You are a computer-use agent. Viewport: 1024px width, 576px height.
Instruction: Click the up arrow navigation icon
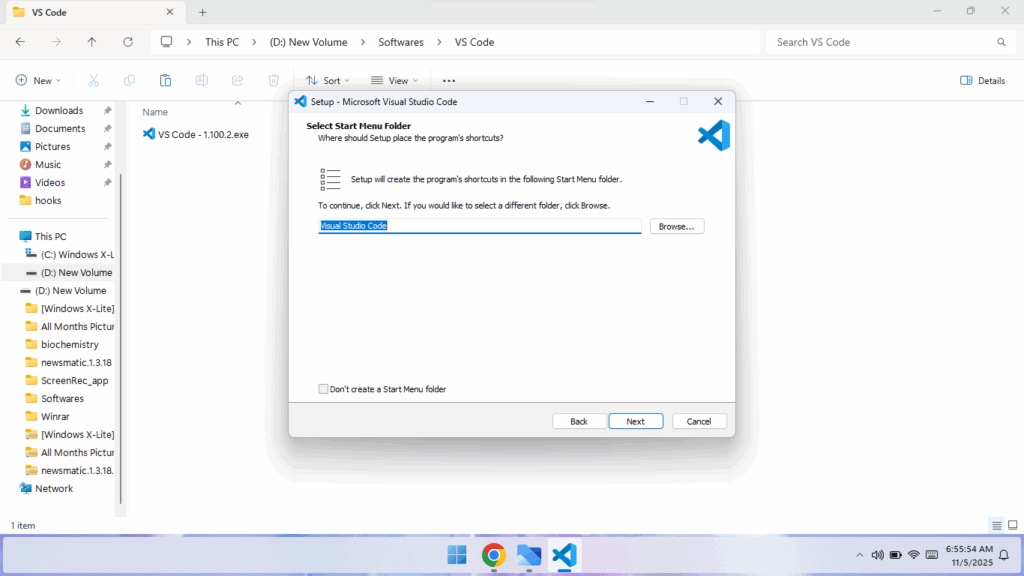92,42
